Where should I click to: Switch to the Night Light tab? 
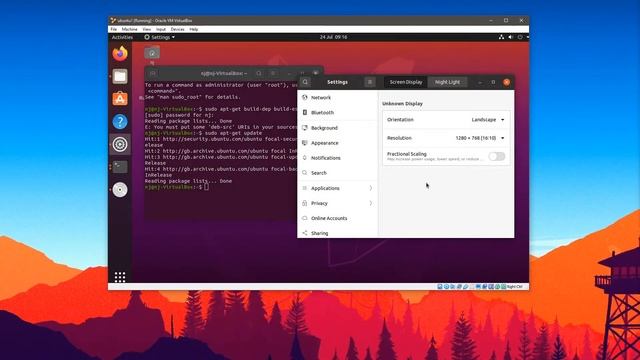(x=447, y=82)
